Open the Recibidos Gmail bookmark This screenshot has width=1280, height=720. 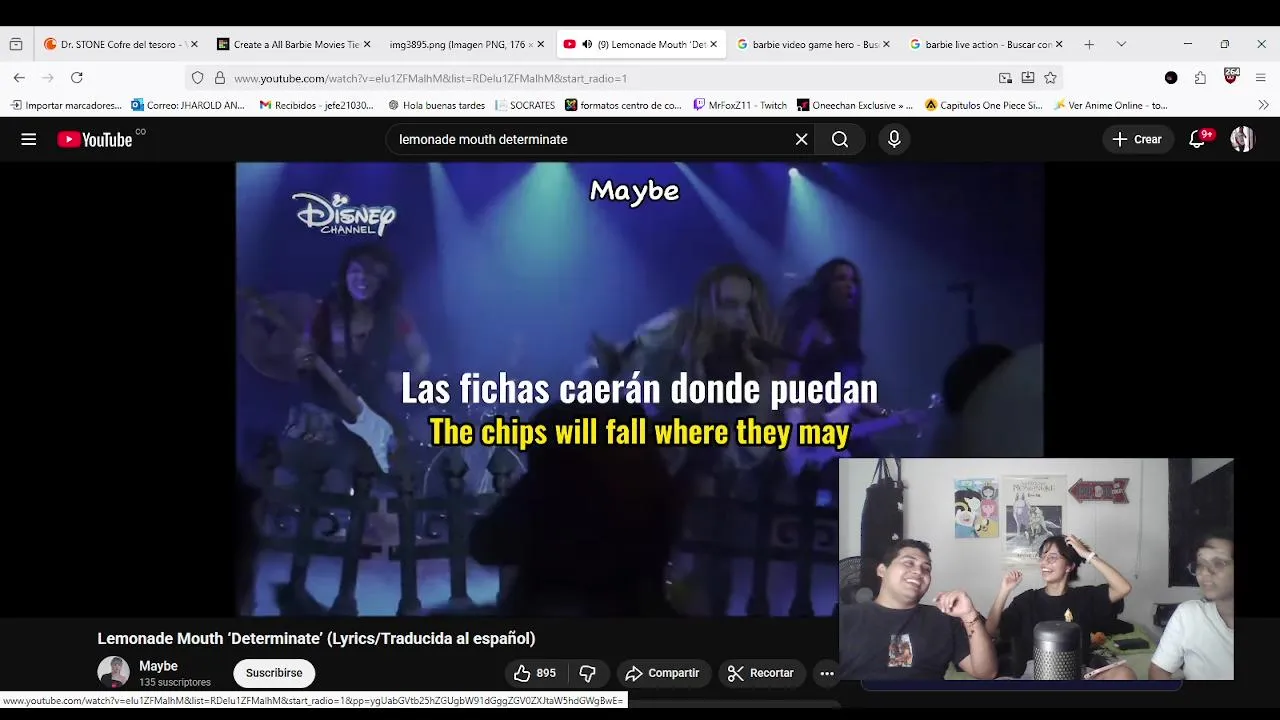316,105
